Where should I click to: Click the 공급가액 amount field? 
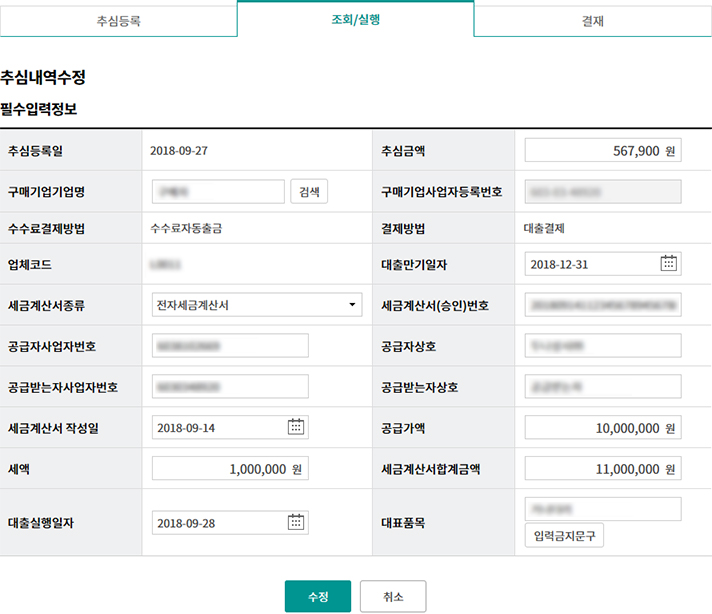click(602, 428)
